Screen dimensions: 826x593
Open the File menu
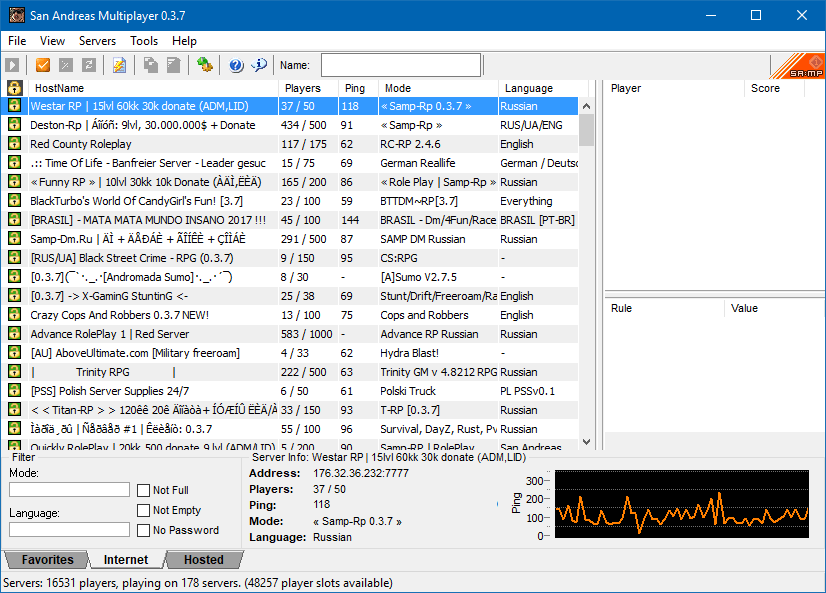[x=17, y=41]
